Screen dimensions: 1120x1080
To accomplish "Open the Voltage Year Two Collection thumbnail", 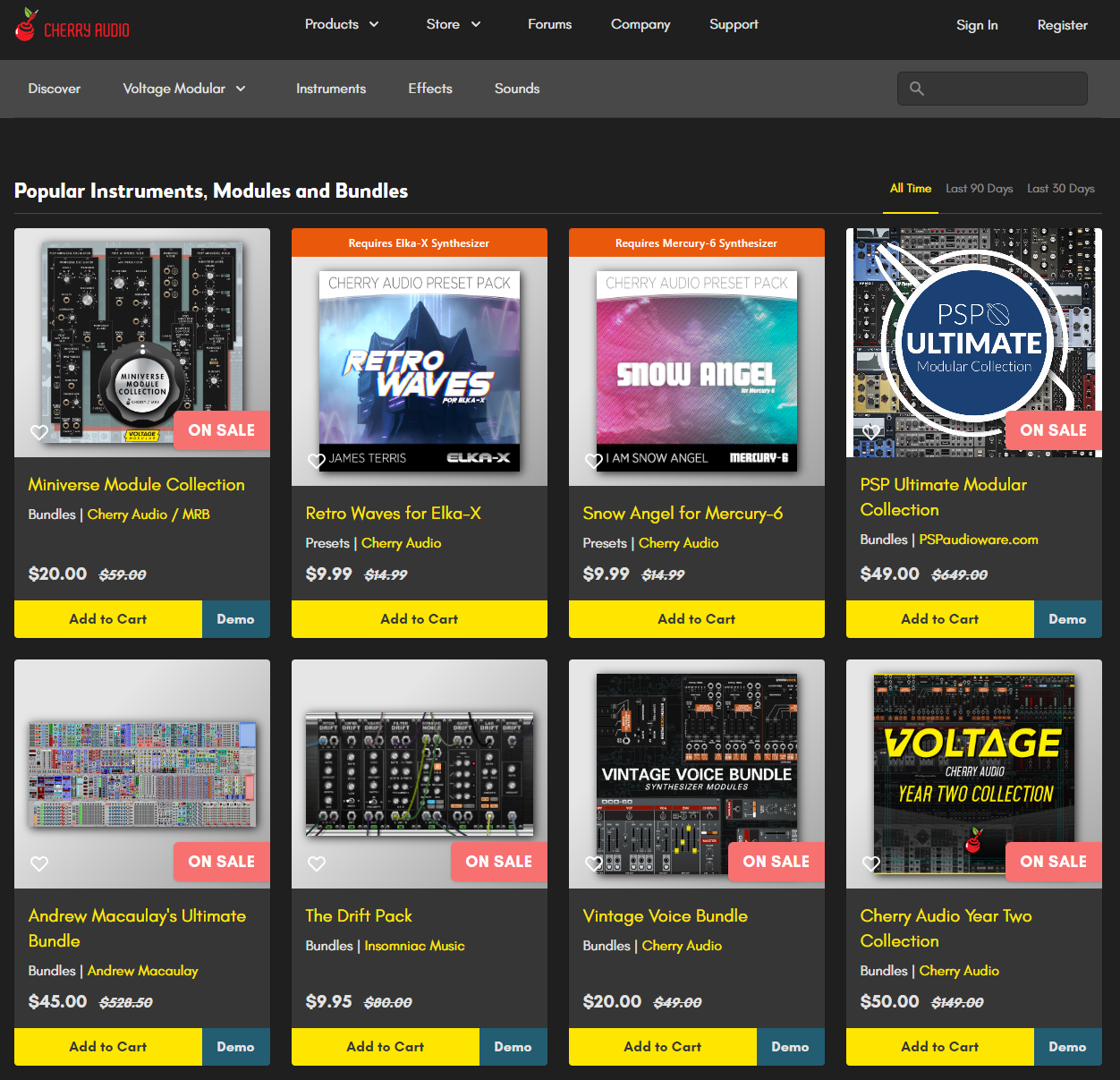I will click(974, 774).
